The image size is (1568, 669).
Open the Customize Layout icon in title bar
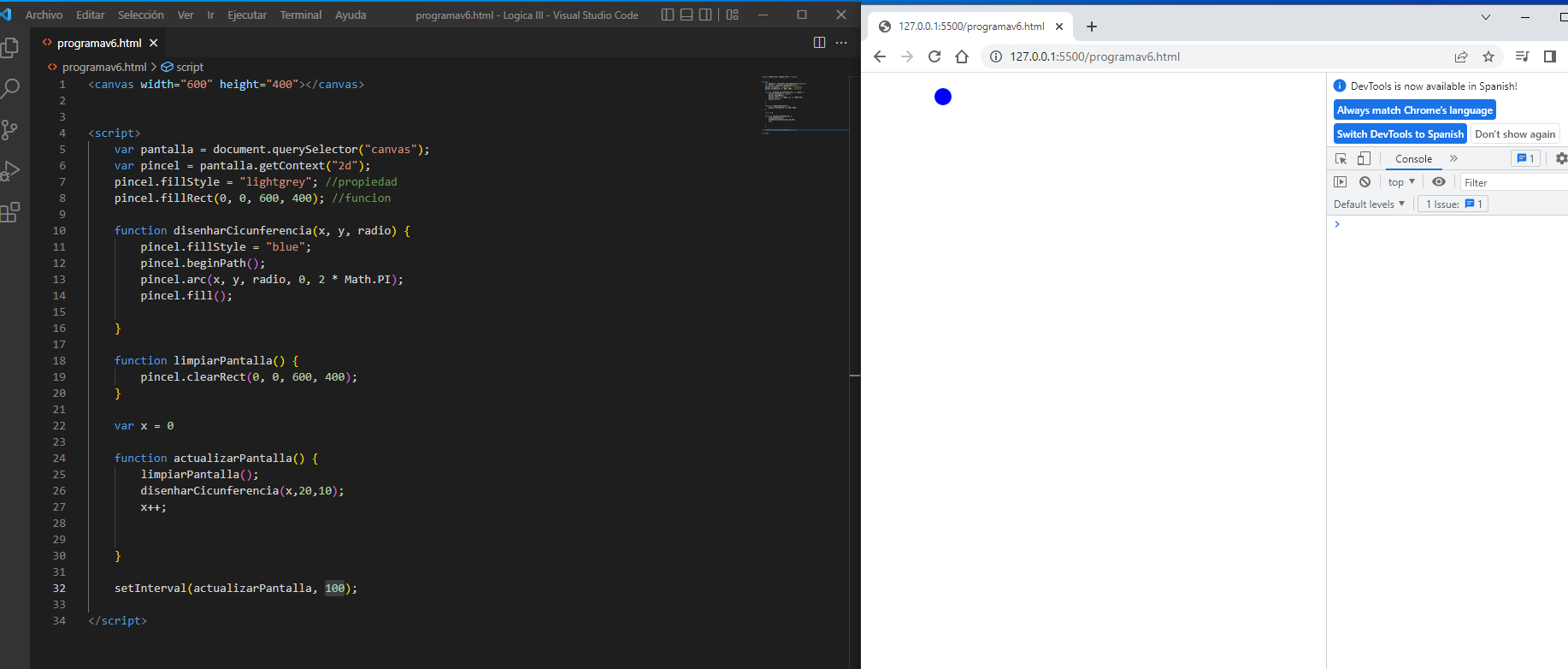point(733,15)
